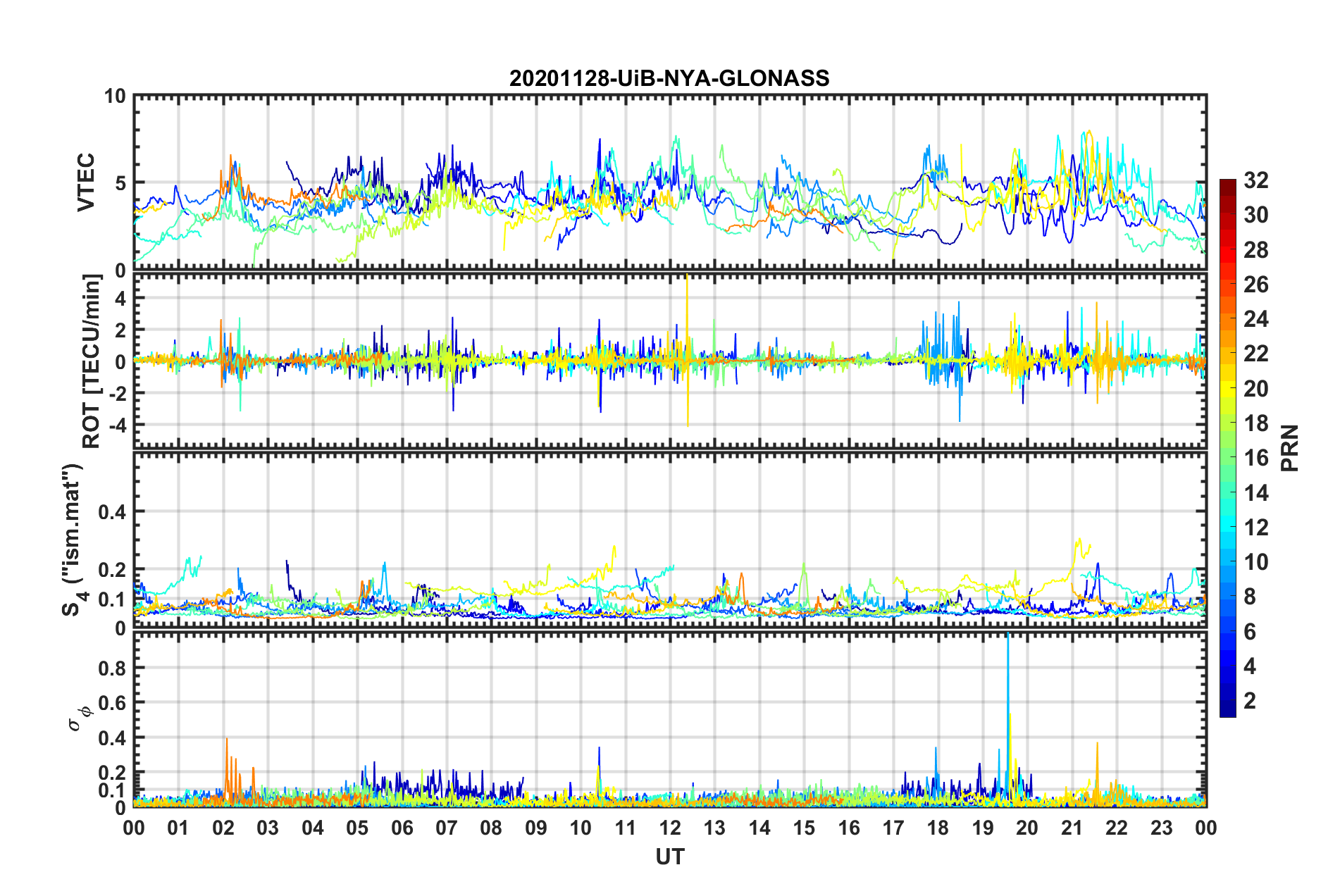Viewport: 1340px width, 896px height.
Task: Click the S4 axis tick label 0.4
Action: [x=113, y=512]
